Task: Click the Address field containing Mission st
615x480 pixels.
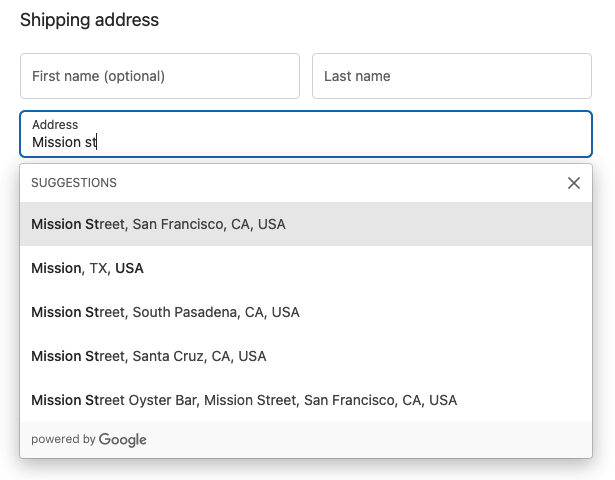Action: [x=306, y=134]
